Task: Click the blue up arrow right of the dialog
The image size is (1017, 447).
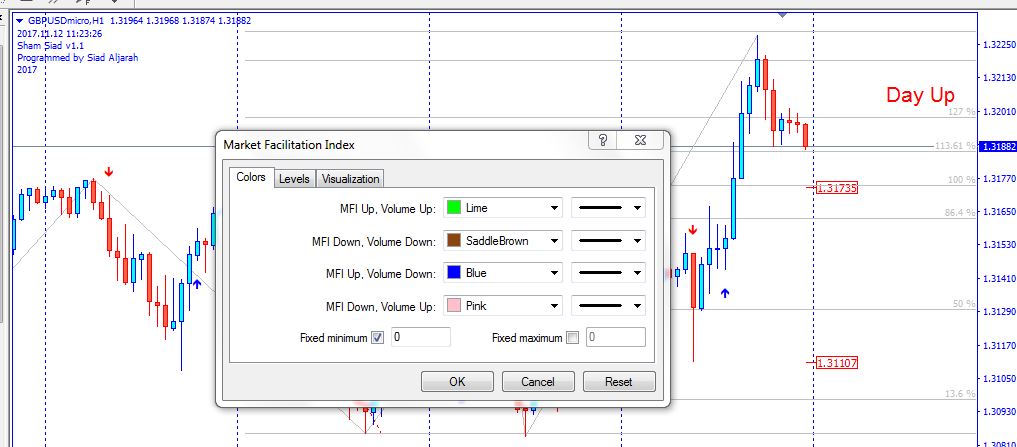Action: 725,293
